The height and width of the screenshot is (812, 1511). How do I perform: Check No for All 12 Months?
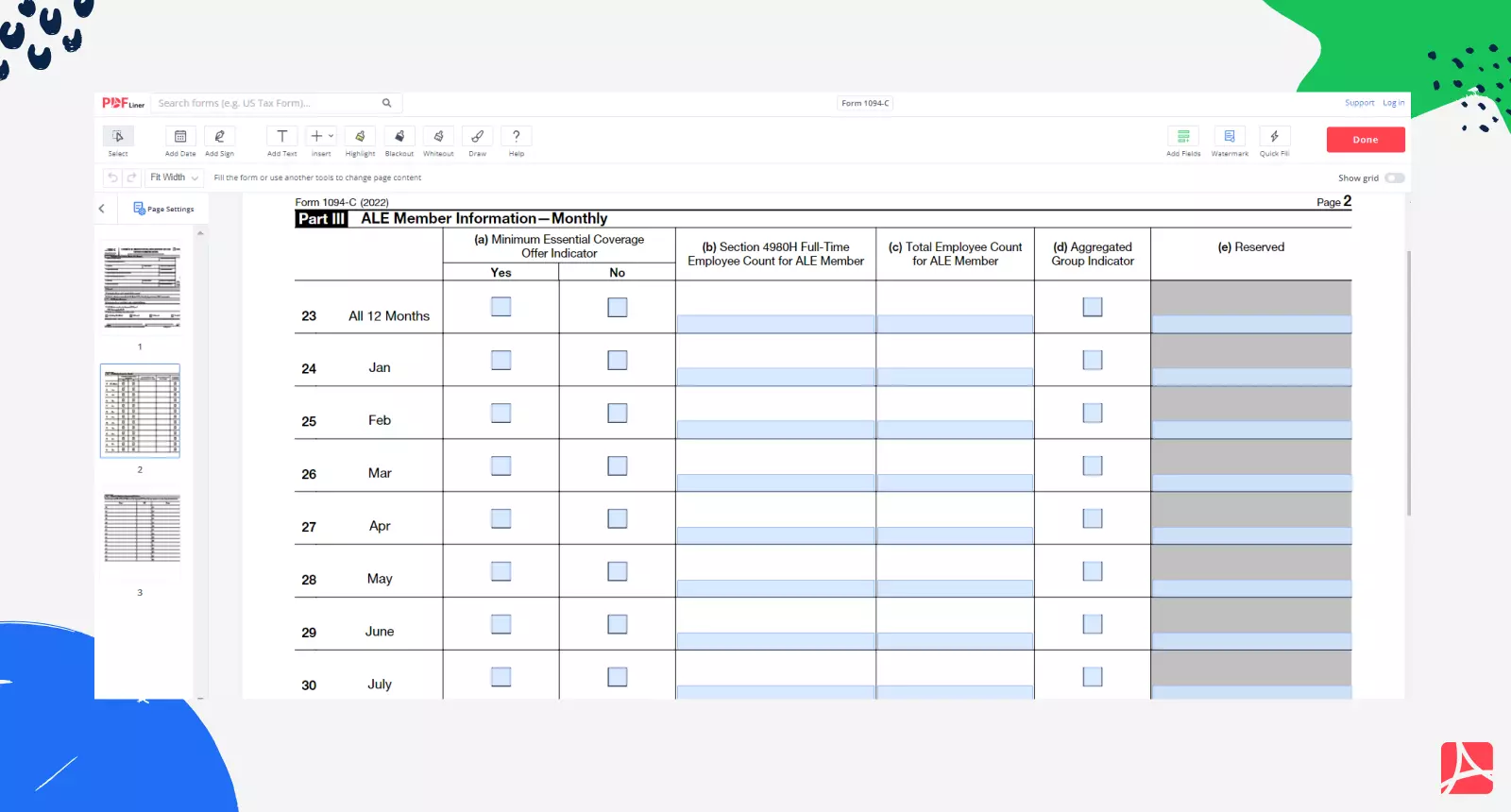click(618, 307)
